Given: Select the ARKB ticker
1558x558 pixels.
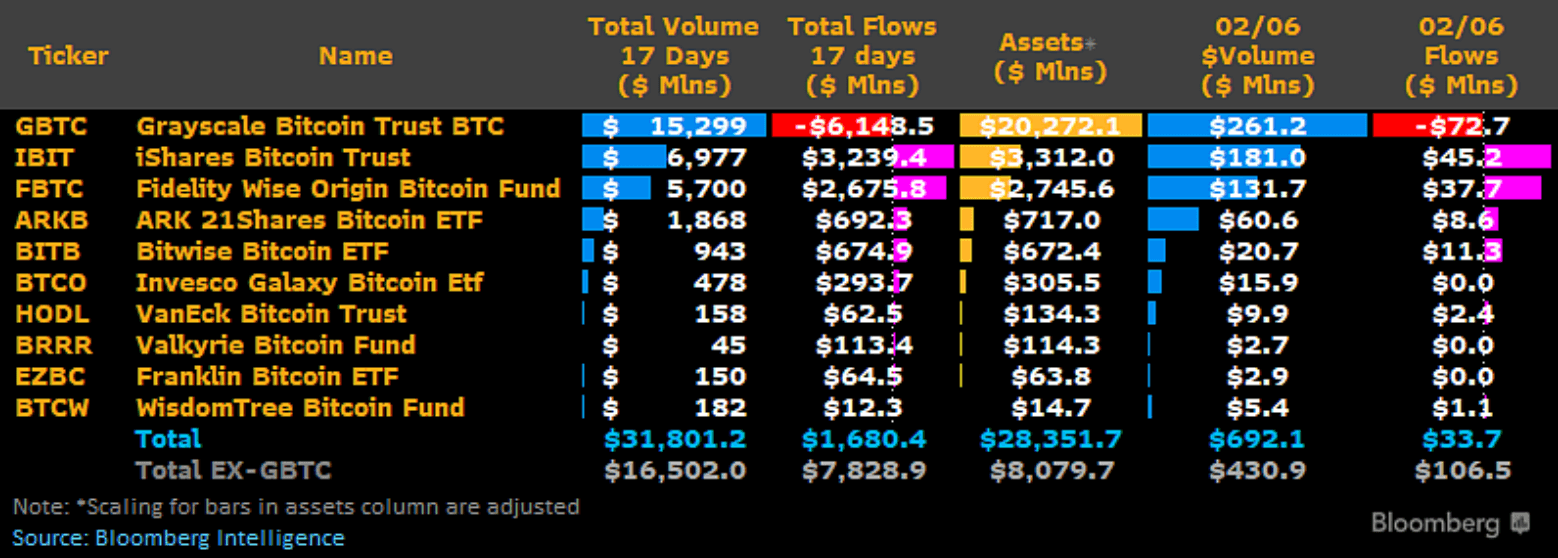Looking at the screenshot, I should [50, 220].
